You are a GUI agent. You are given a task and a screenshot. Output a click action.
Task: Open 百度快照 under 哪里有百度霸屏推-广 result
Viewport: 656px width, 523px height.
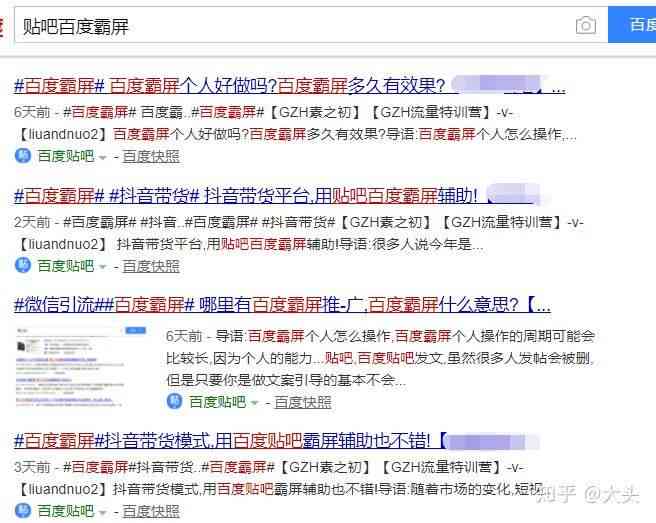tap(303, 402)
